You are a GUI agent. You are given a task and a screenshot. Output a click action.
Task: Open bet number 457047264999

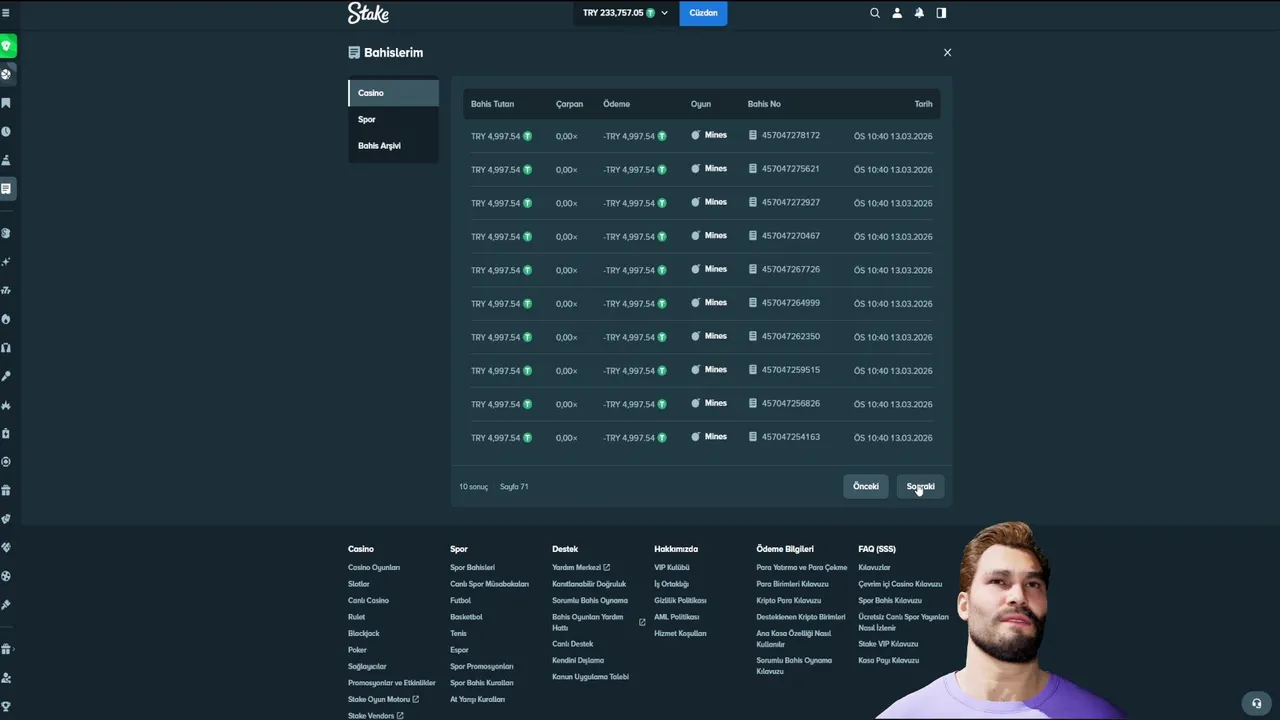tap(790, 303)
